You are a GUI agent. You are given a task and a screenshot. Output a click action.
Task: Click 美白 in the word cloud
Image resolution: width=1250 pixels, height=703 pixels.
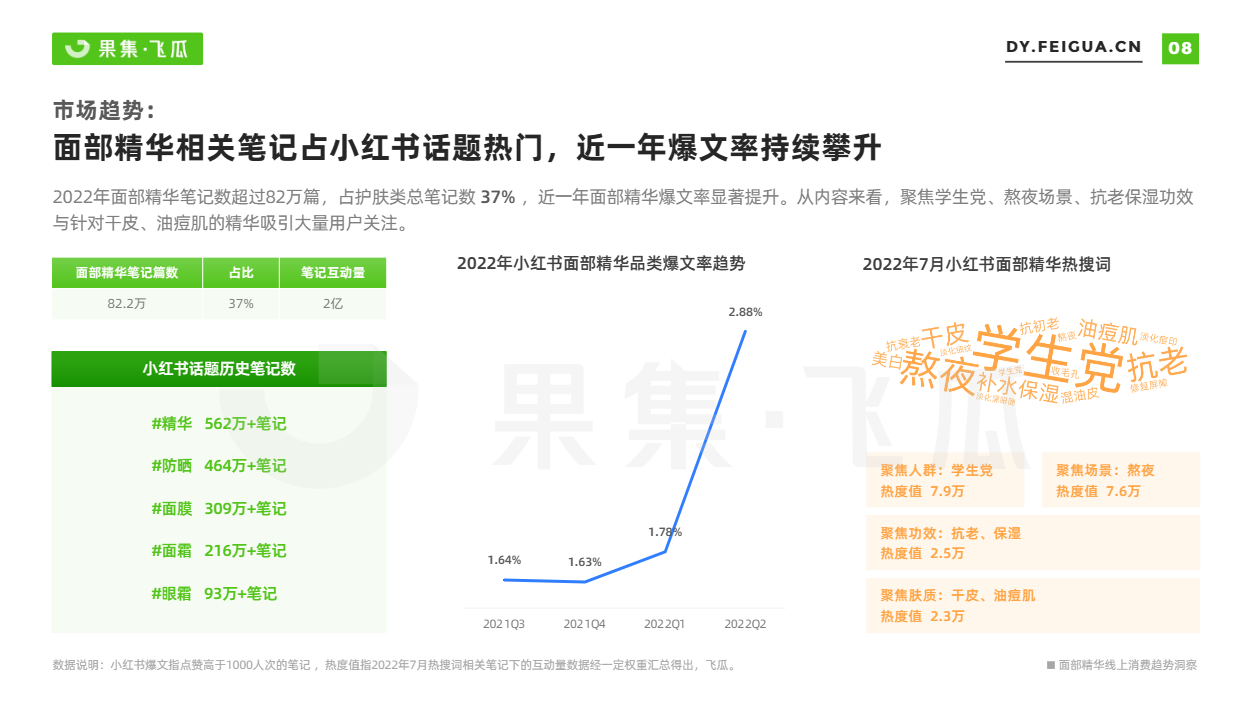[887, 360]
